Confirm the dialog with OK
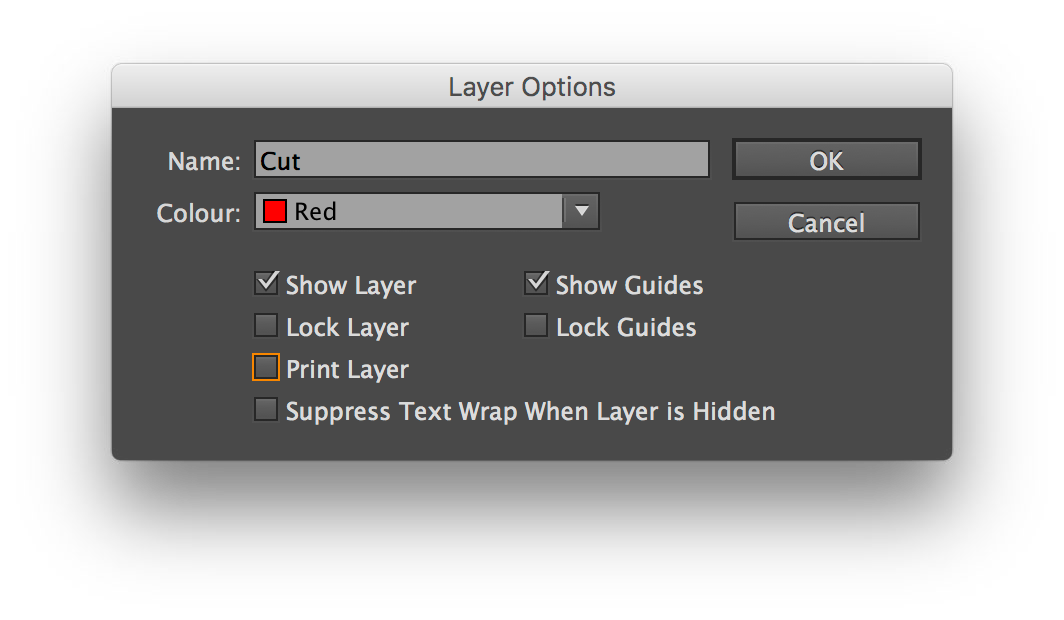 [826, 160]
